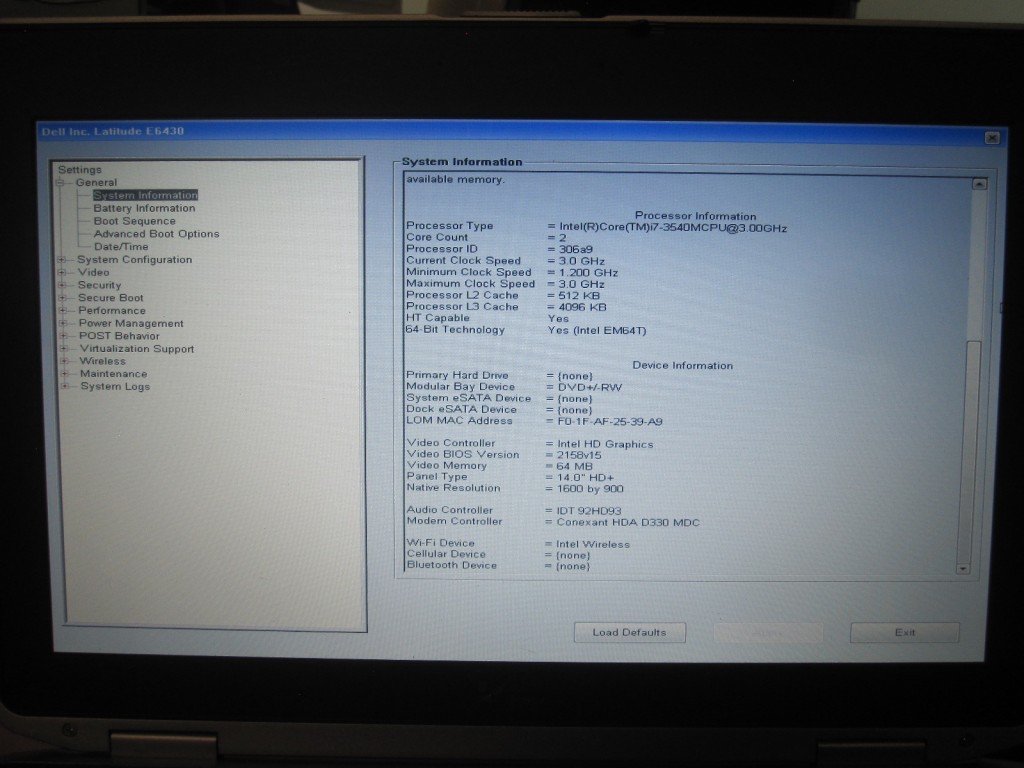Select the Video category label
Viewport: 1024px width, 768px height.
pos(93,272)
